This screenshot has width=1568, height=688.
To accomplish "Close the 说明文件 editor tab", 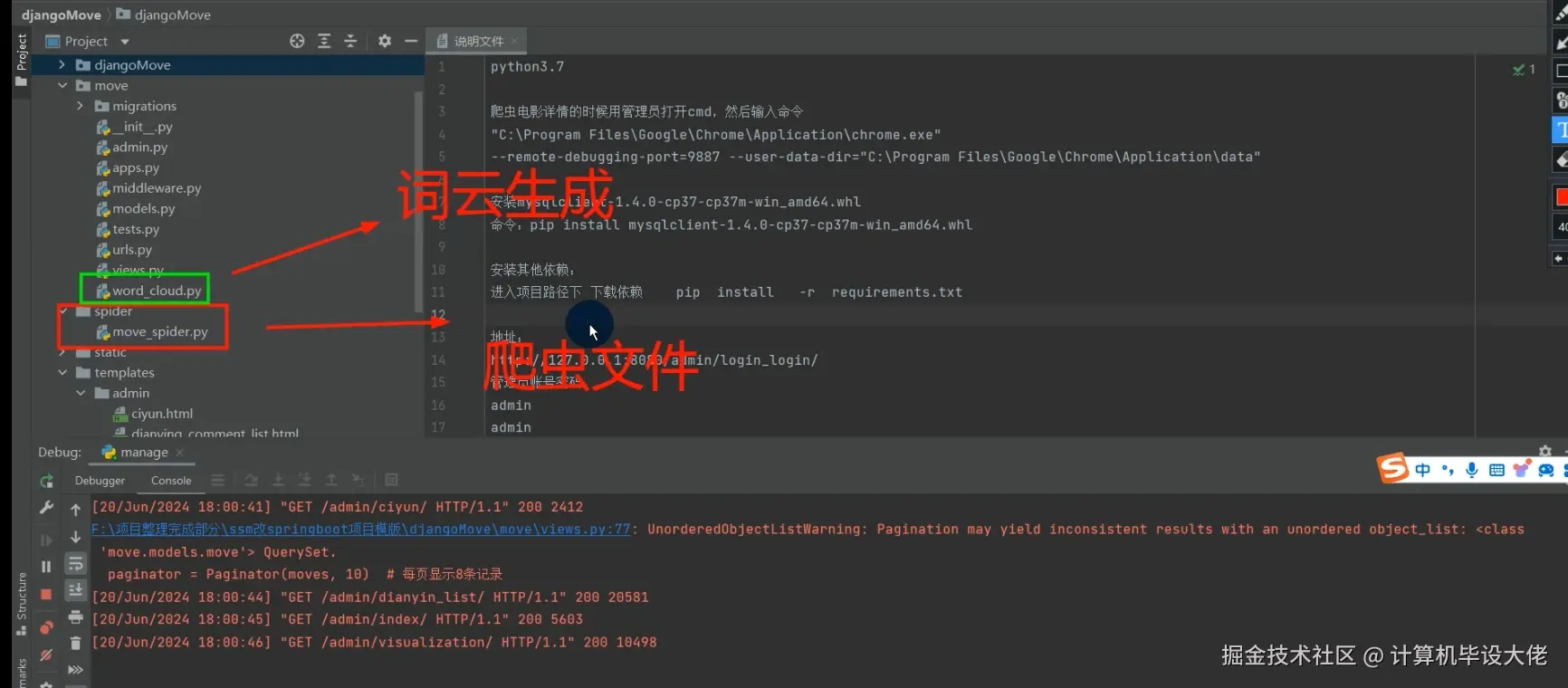I will (514, 41).
